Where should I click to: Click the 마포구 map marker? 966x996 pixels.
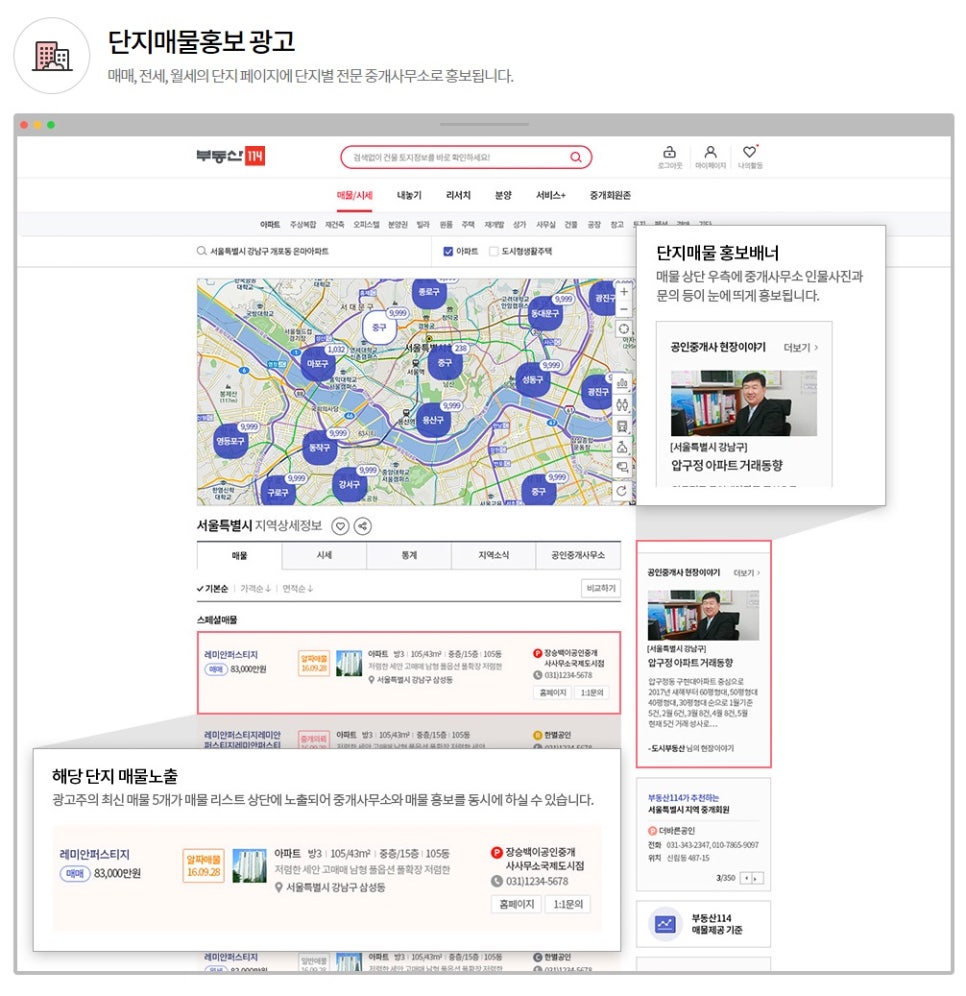click(x=318, y=364)
